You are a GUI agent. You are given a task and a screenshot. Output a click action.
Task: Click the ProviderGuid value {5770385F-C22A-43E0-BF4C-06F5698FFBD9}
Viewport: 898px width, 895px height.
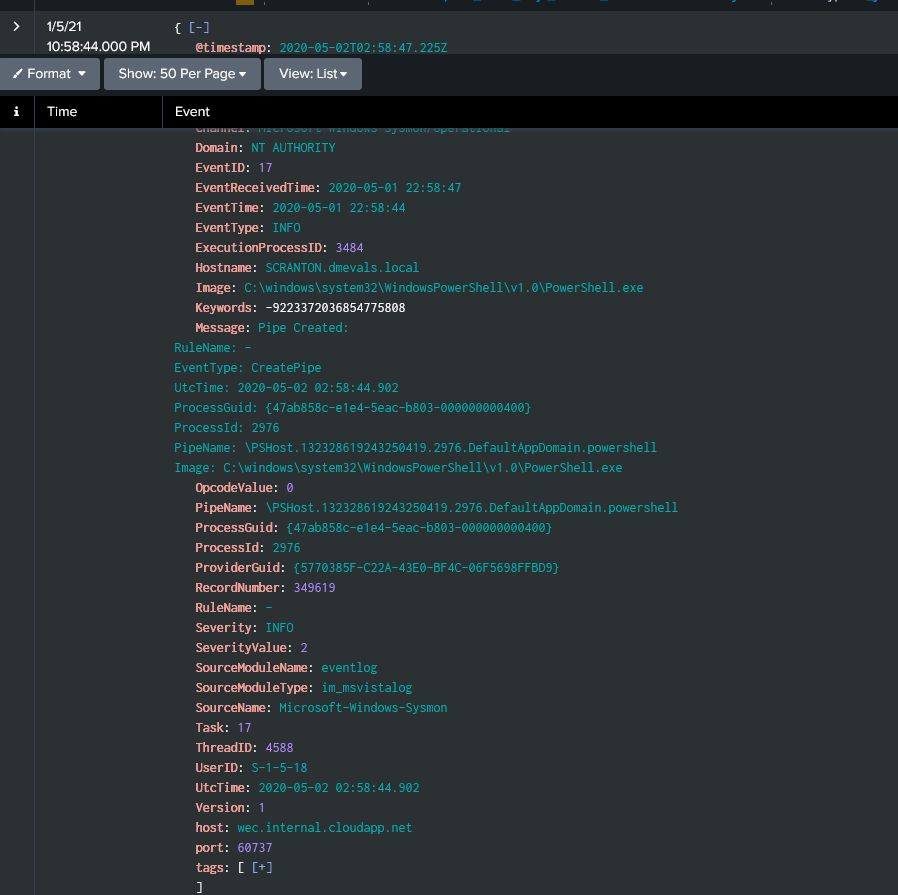[x=426, y=568]
